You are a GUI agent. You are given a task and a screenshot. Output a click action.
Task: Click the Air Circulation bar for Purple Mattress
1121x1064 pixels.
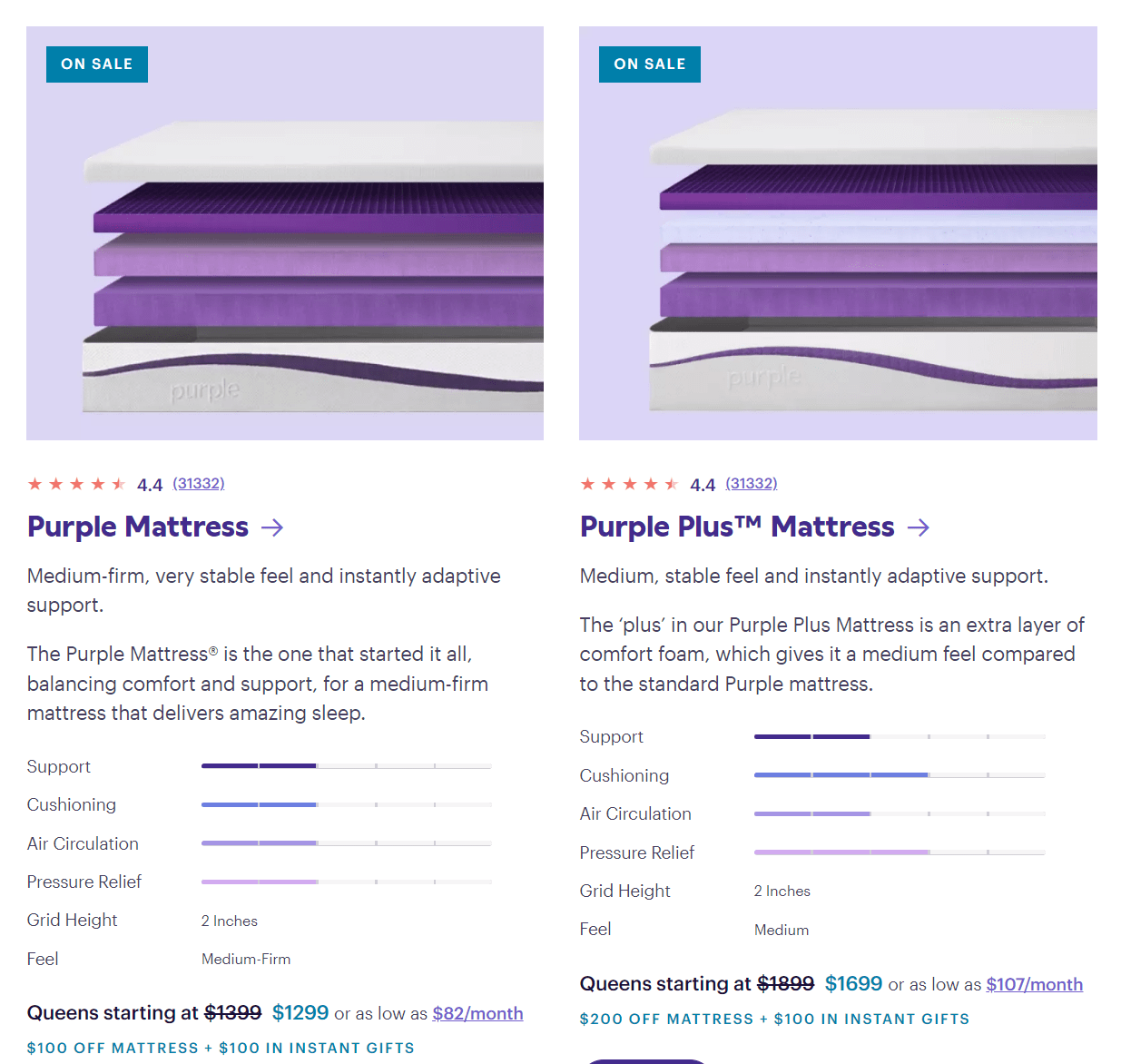click(347, 843)
